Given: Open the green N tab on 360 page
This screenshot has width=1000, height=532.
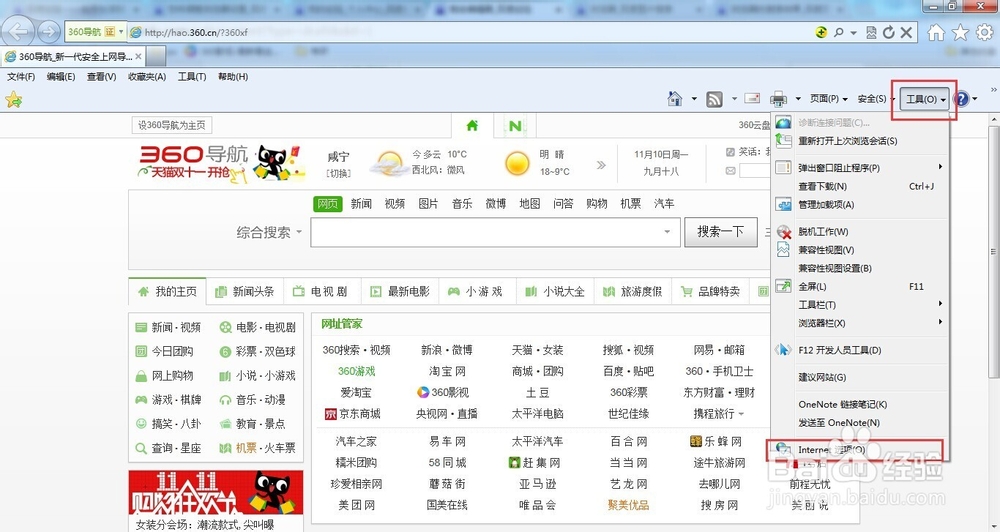Looking at the screenshot, I should click(x=515, y=126).
